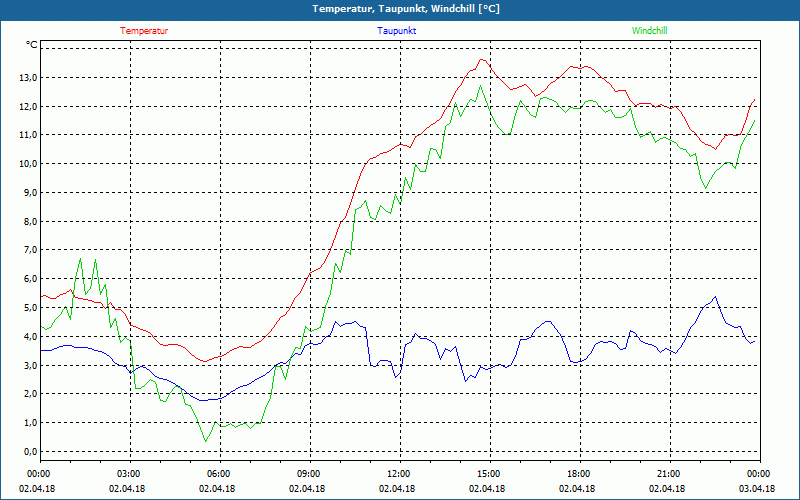Click the 3,0 y-axis value
The width and height of the screenshot is (800, 500).
[x=30, y=365]
